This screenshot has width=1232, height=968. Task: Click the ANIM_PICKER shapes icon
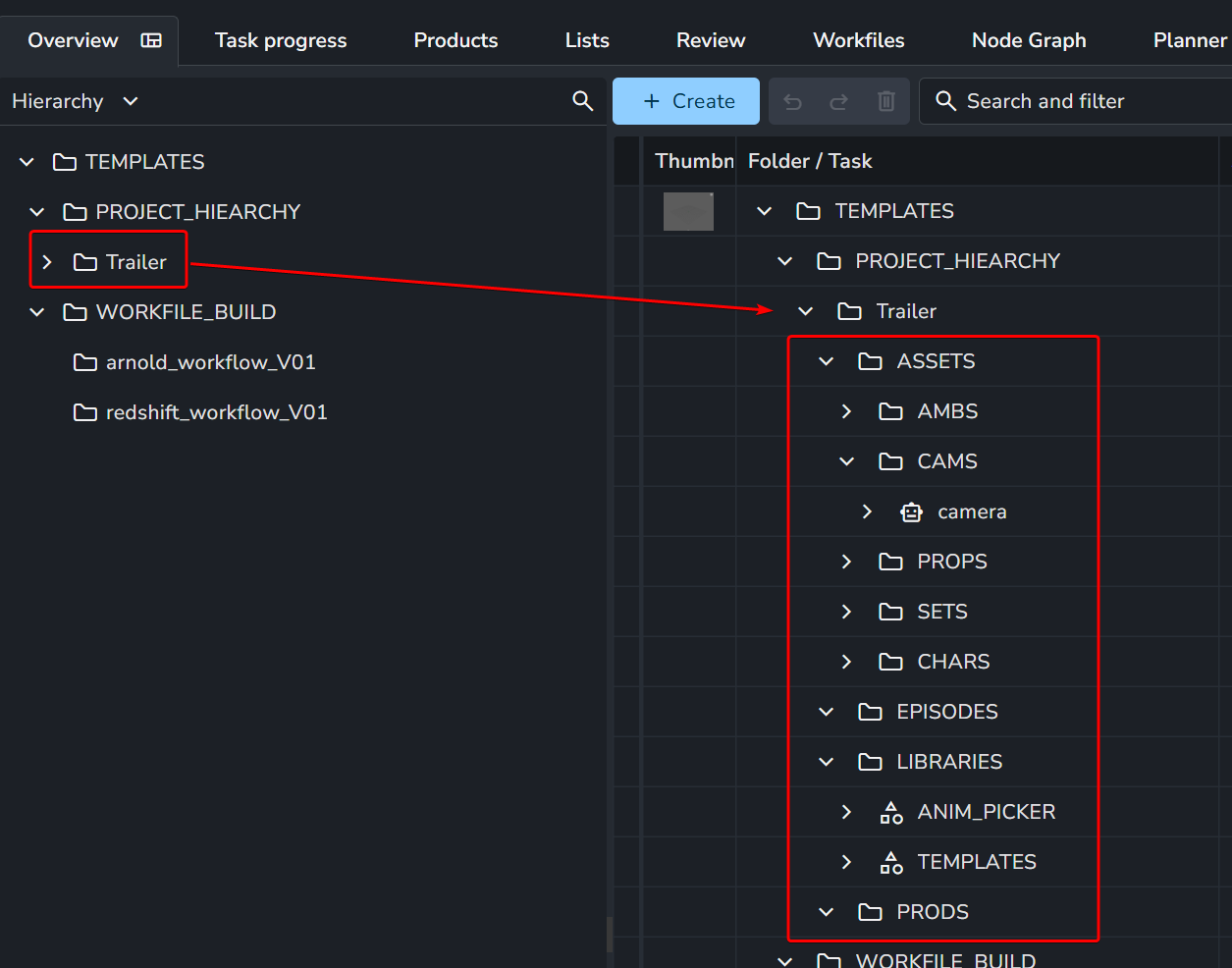click(x=890, y=812)
